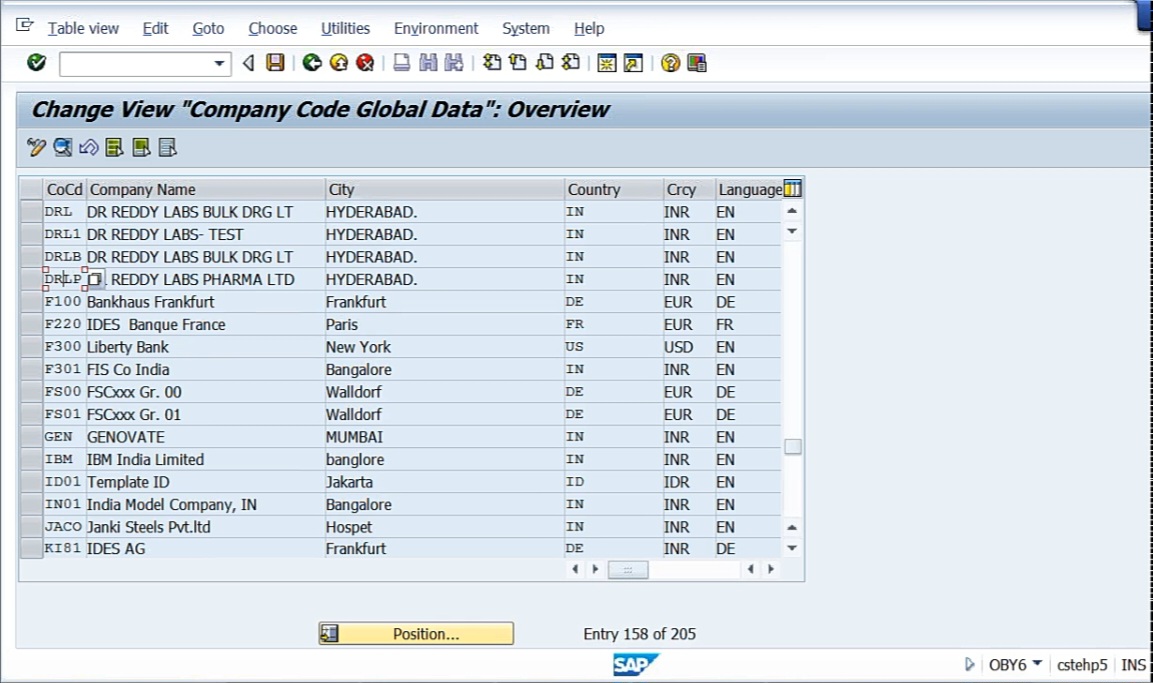Click the Country column header
This screenshot has width=1153, height=683.
tap(614, 190)
